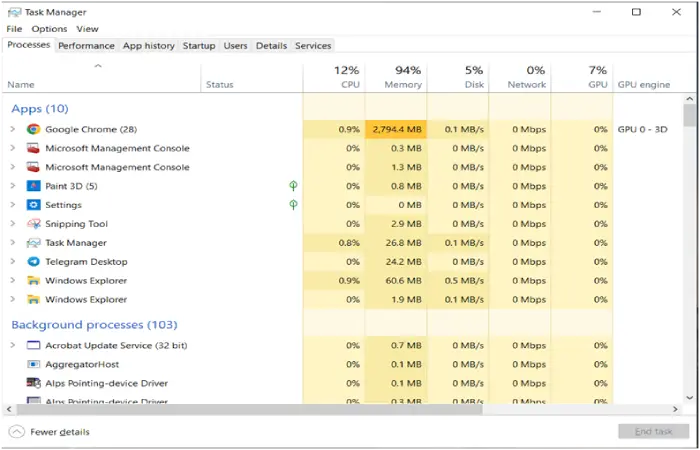Click the AggregatorHost icon
The image size is (700, 450).
[x=33, y=364]
